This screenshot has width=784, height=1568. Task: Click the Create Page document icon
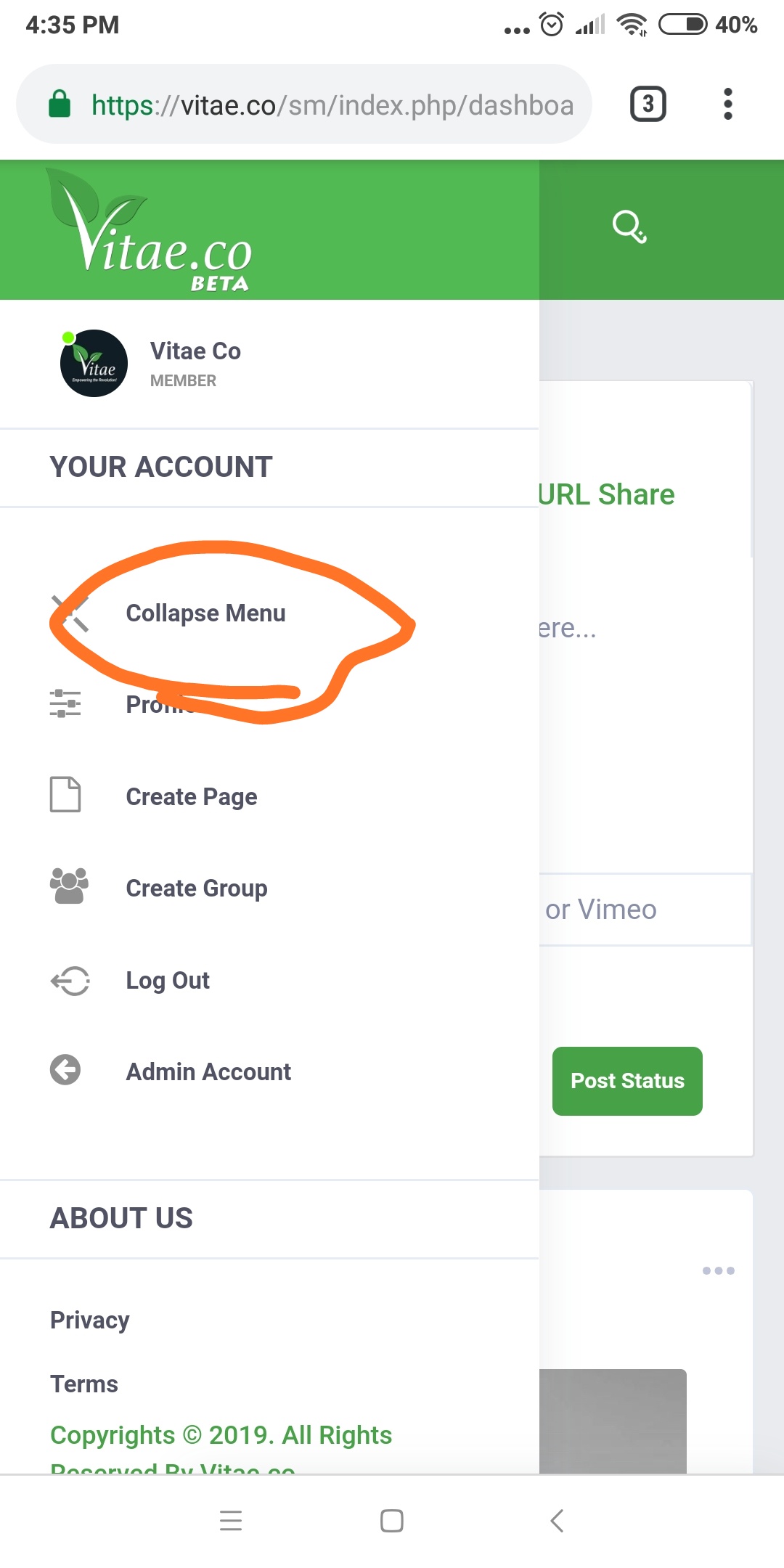point(65,794)
